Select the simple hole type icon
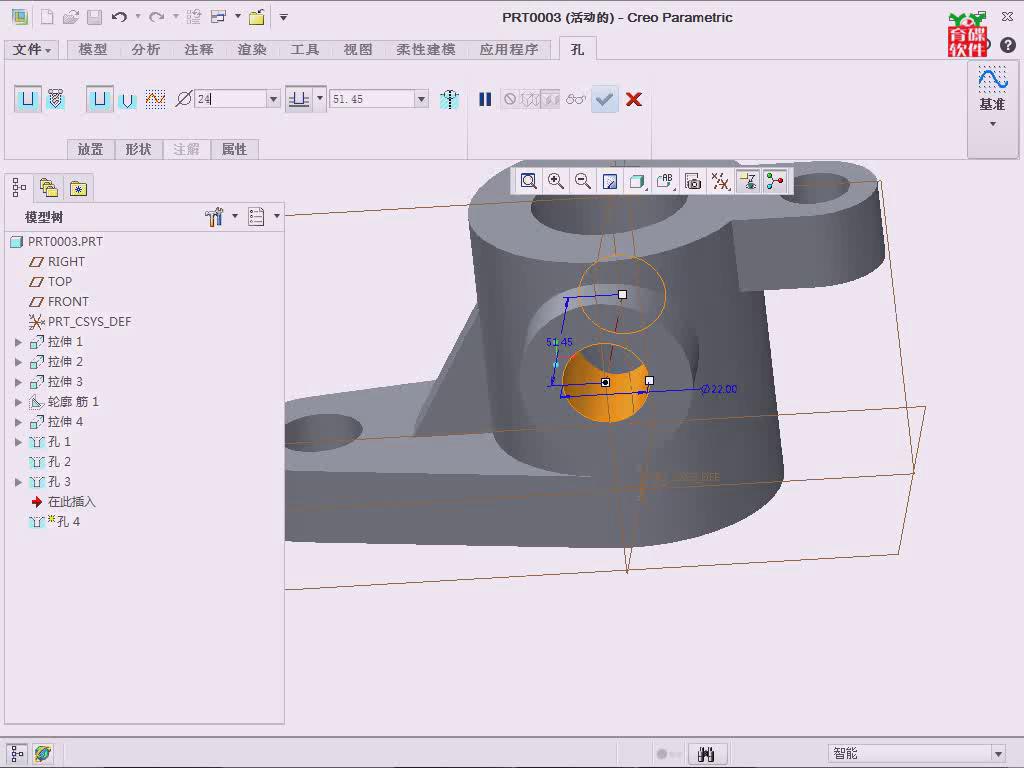This screenshot has width=1024, height=768. 27,99
